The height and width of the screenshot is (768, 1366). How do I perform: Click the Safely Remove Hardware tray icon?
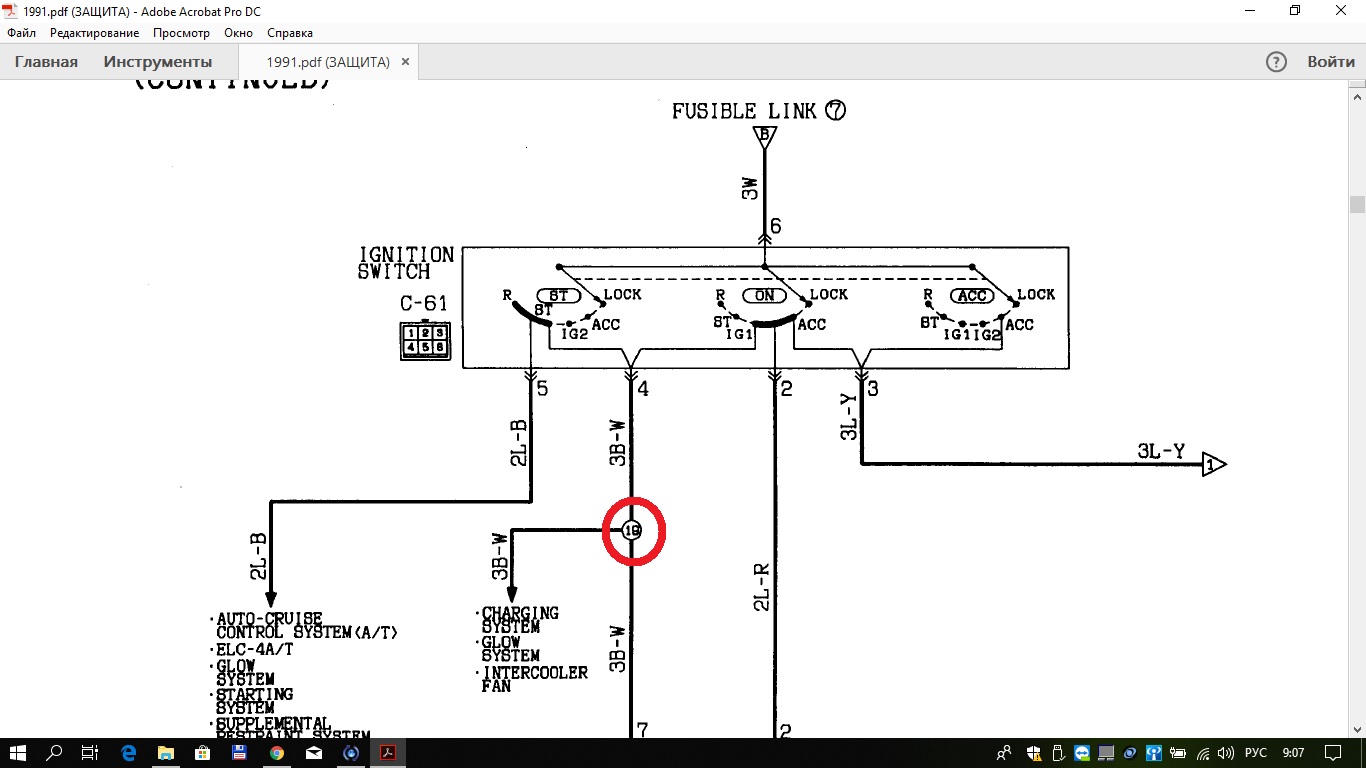[x=1058, y=753]
